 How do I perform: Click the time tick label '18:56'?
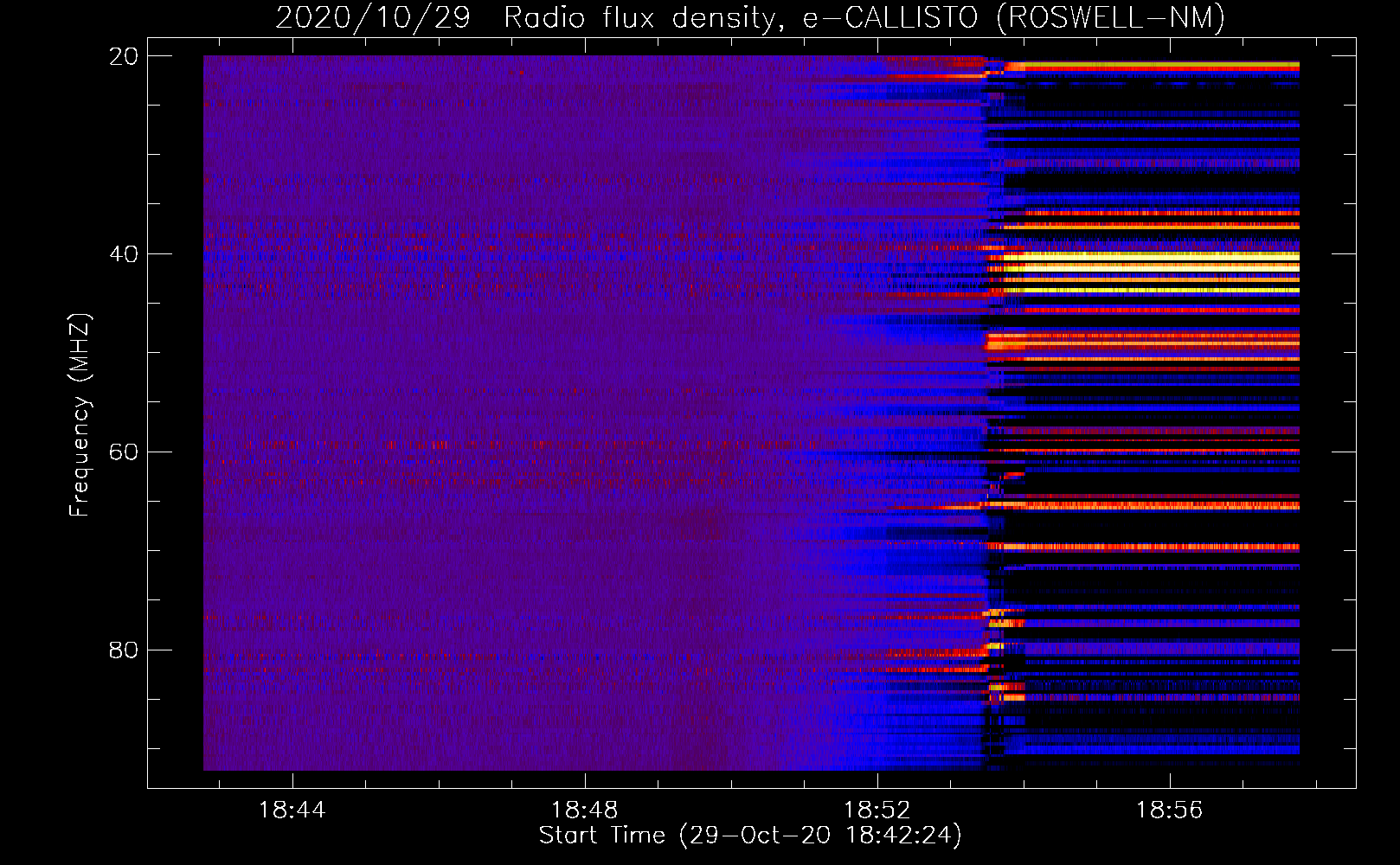coord(1170,811)
